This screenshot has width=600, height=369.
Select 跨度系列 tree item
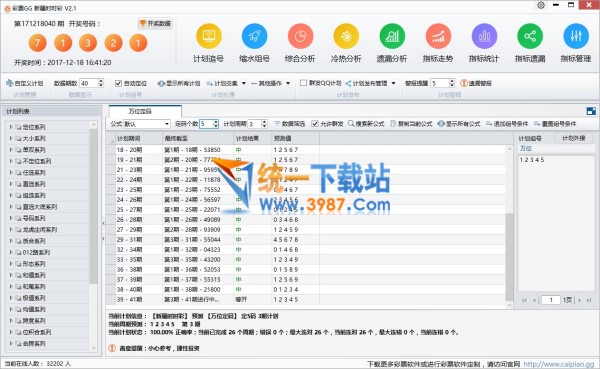(x=34, y=321)
